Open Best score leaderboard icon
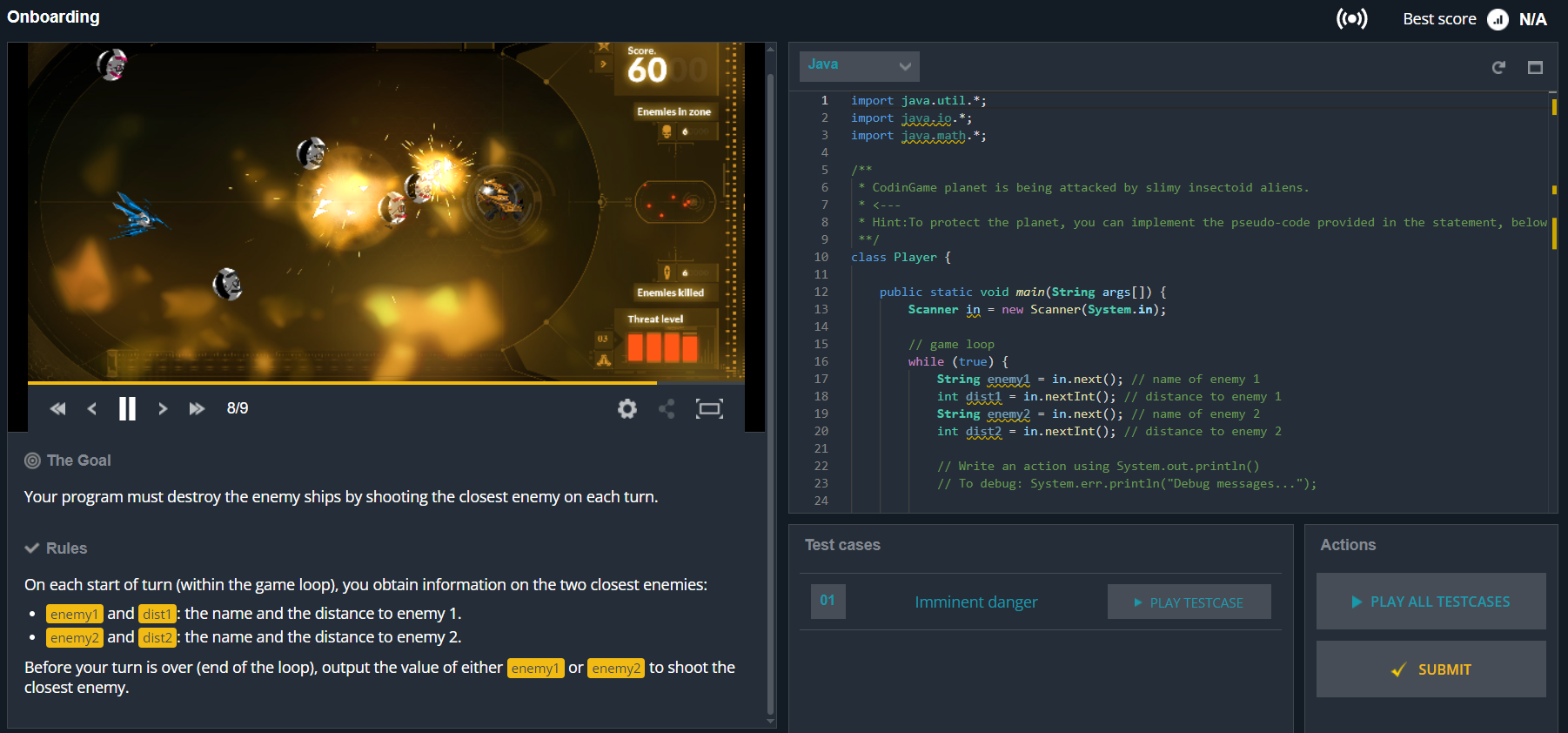Screen dimensions: 1568x733 click(x=1498, y=19)
